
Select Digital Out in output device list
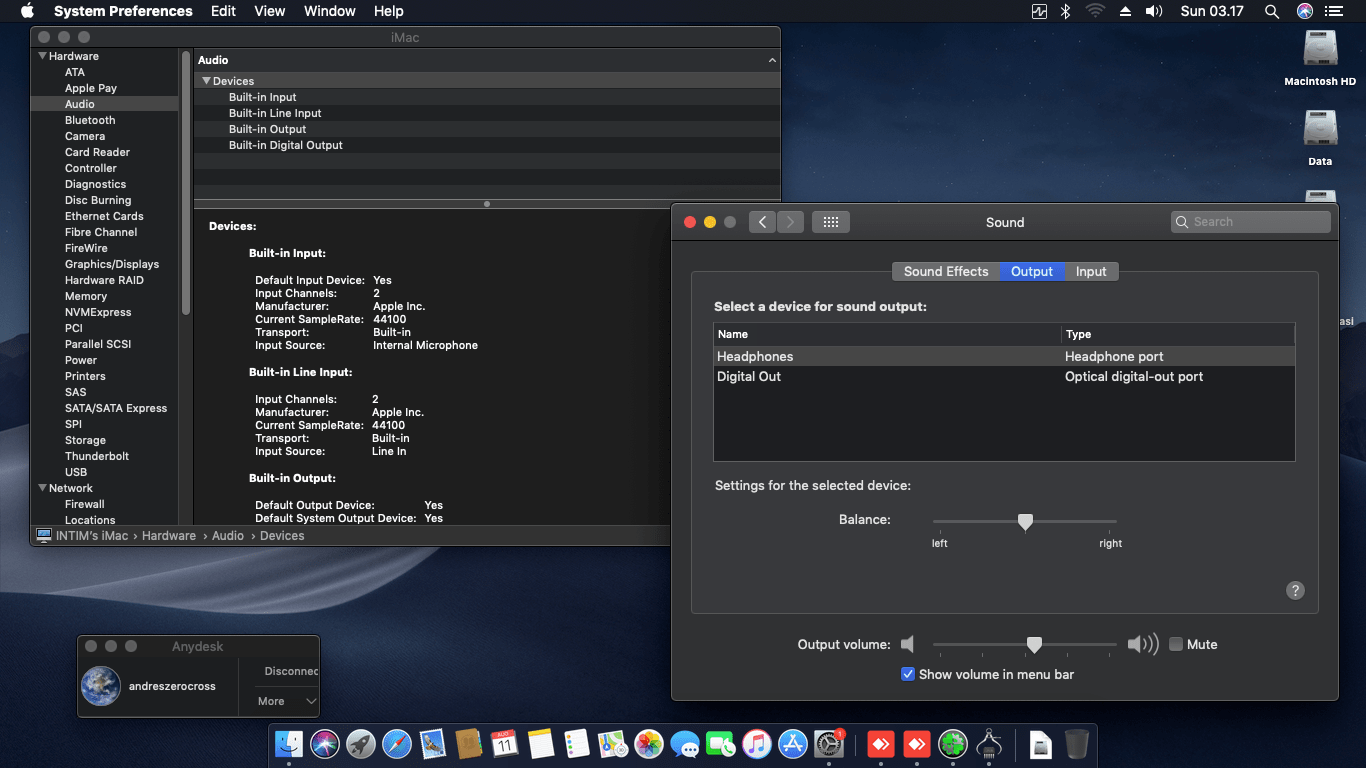click(x=749, y=376)
